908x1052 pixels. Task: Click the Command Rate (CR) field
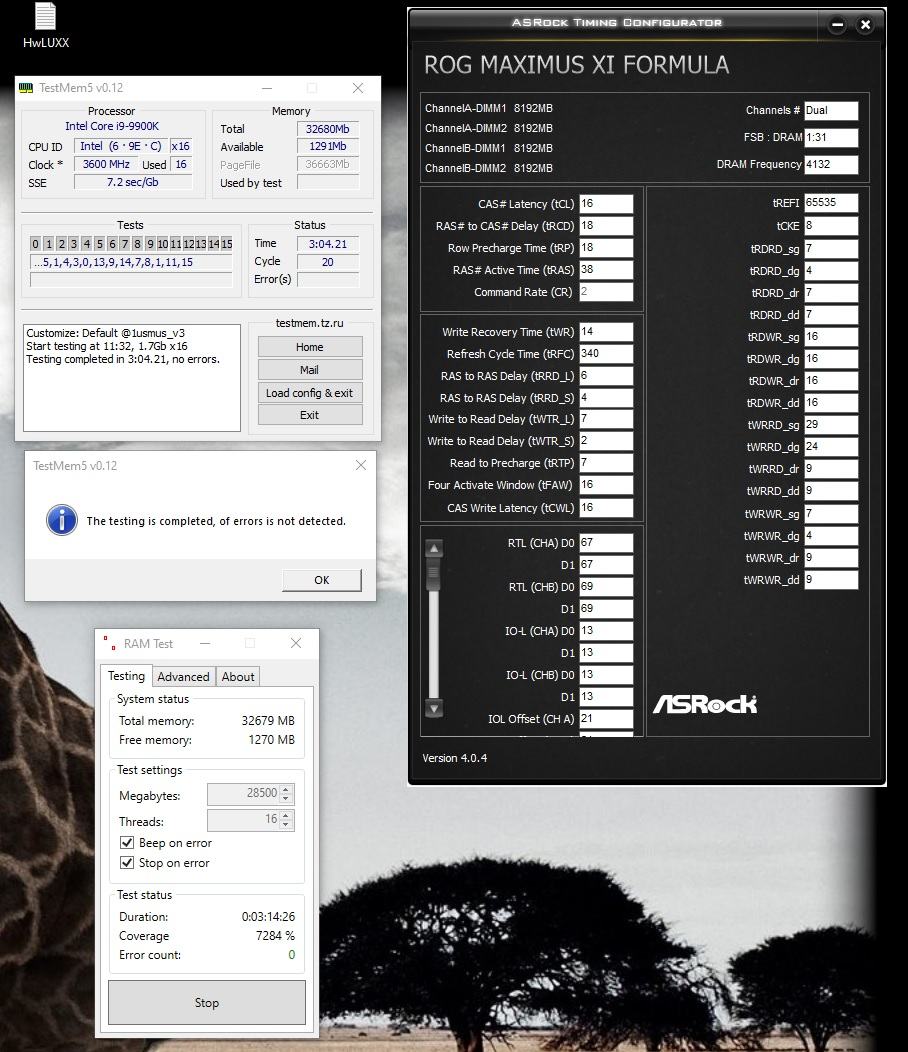point(606,292)
